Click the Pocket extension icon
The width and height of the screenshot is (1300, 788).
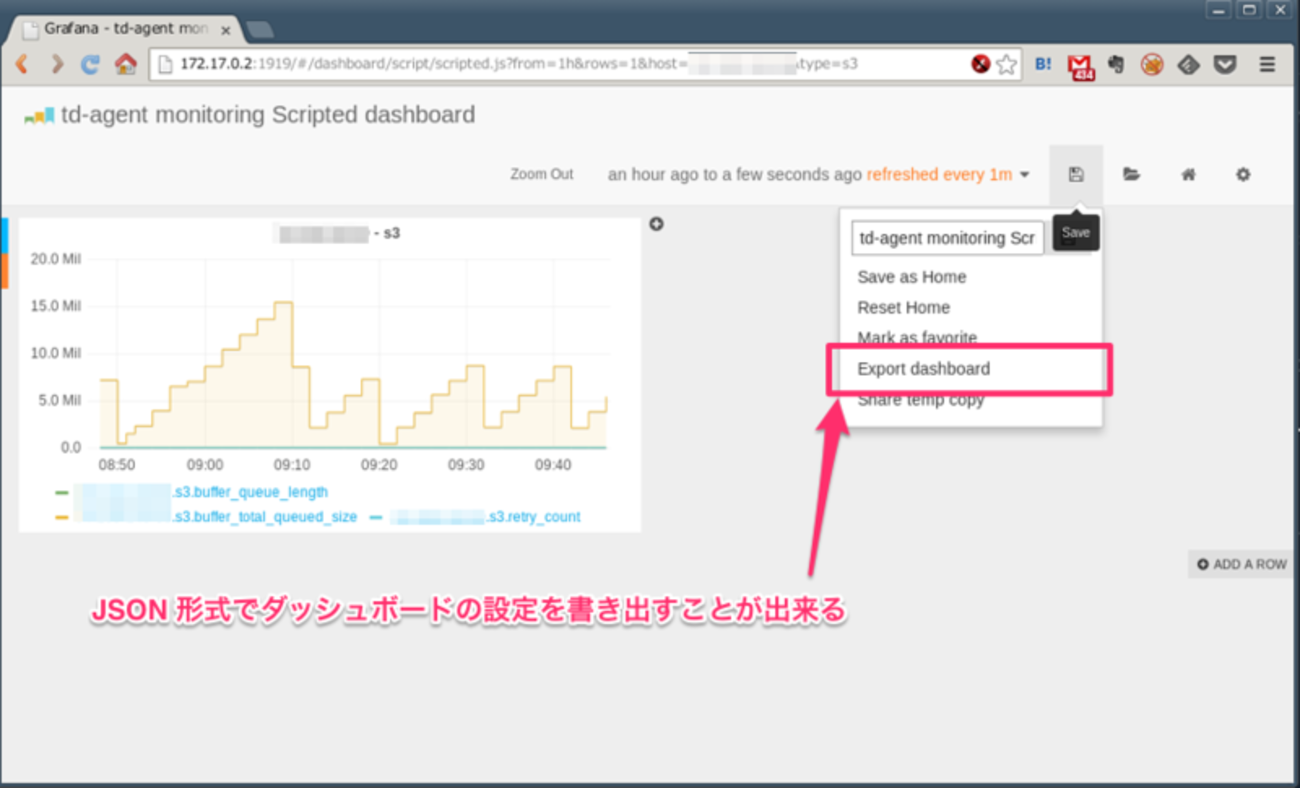(1225, 65)
